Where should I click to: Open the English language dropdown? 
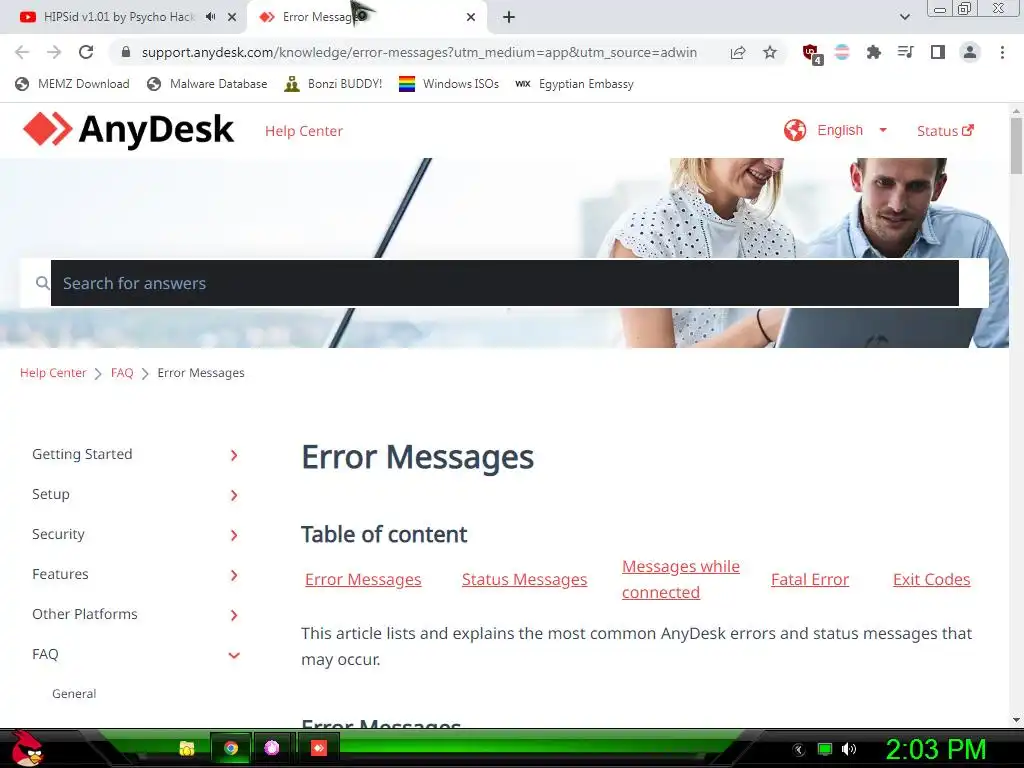pyautogui.click(x=852, y=130)
